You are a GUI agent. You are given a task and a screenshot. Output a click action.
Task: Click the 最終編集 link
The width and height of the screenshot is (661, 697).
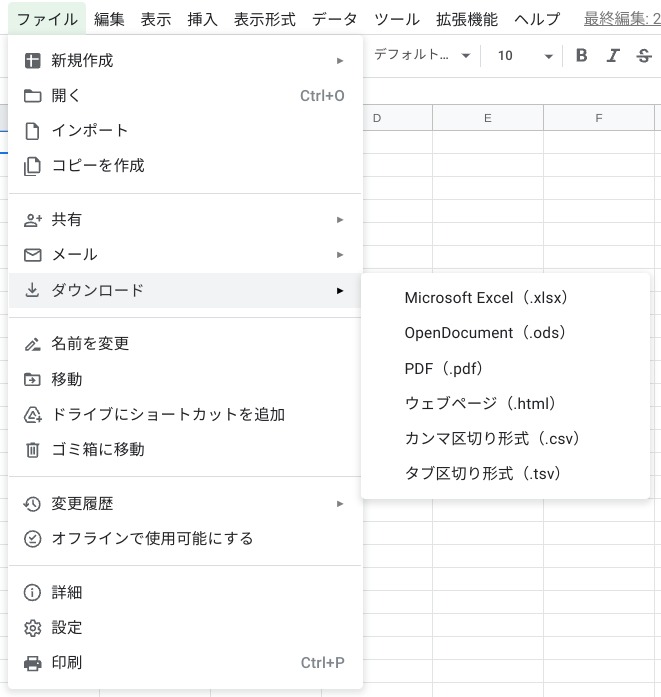pyautogui.click(x=621, y=19)
